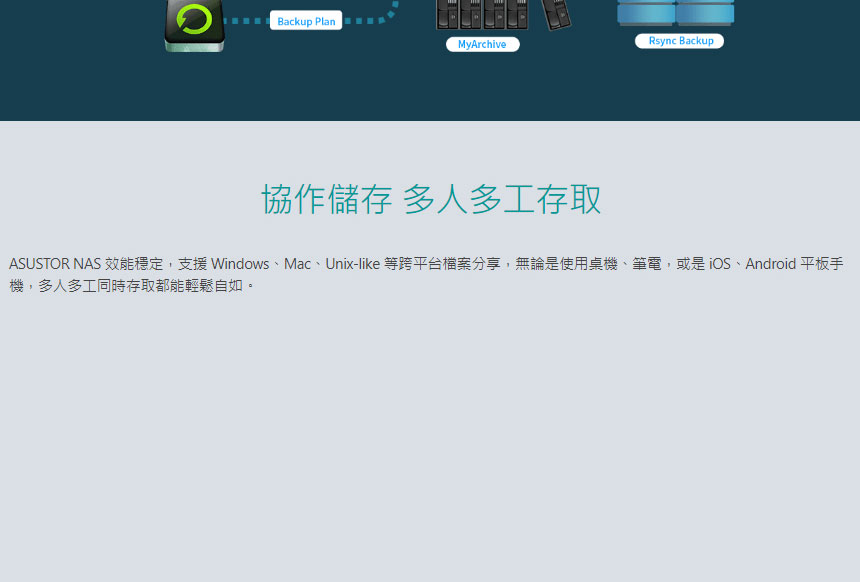Viewport: 860px width, 582px height.
Task: Click the NAS drive bays image above MyArchive
Action: tap(482, 15)
